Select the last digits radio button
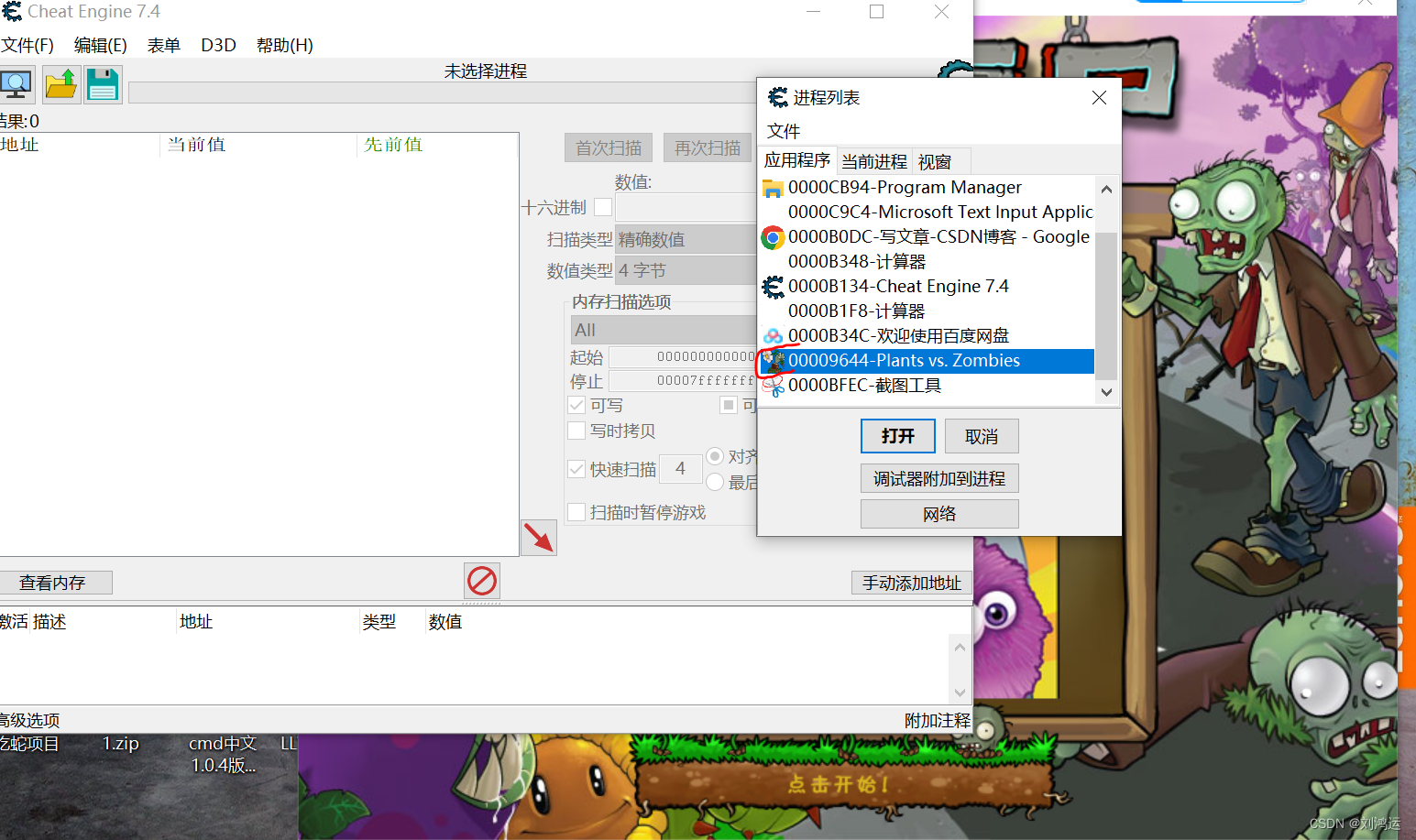The height and width of the screenshot is (840, 1416). click(715, 482)
